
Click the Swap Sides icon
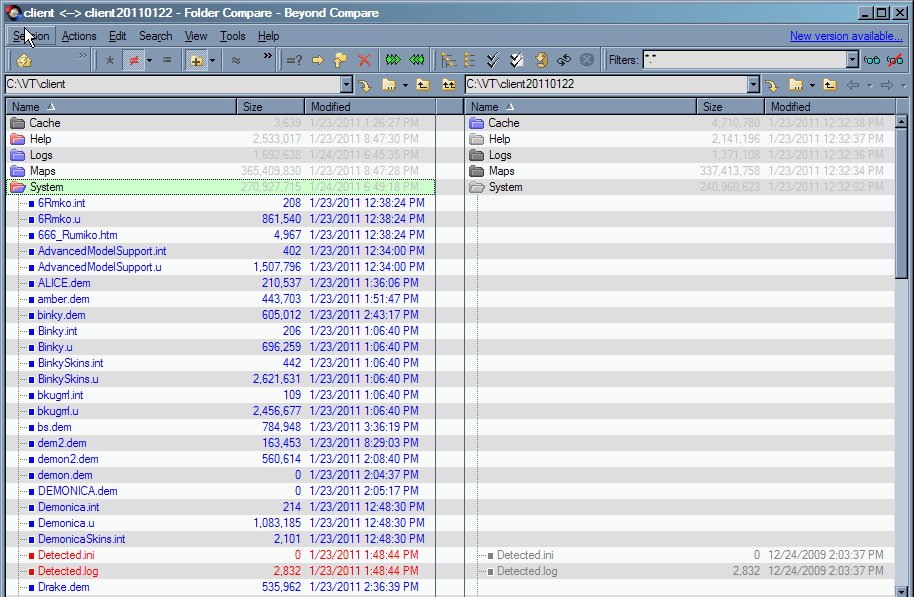(564, 60)
